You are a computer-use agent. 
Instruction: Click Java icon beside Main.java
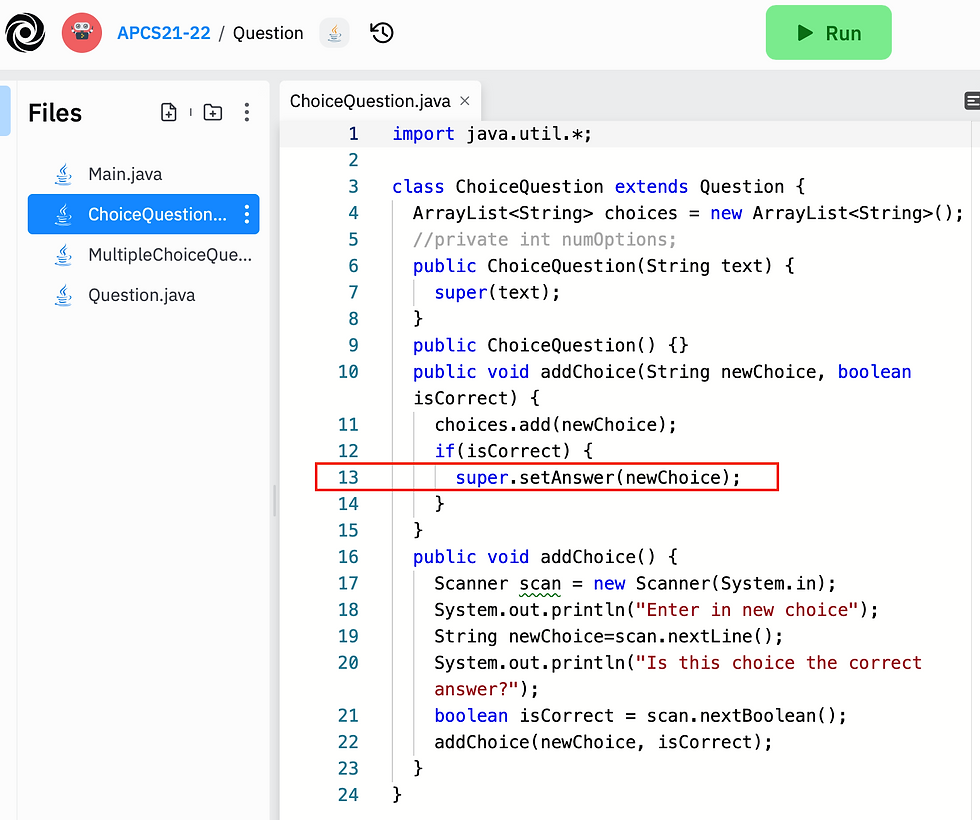[x=64, y=174]
